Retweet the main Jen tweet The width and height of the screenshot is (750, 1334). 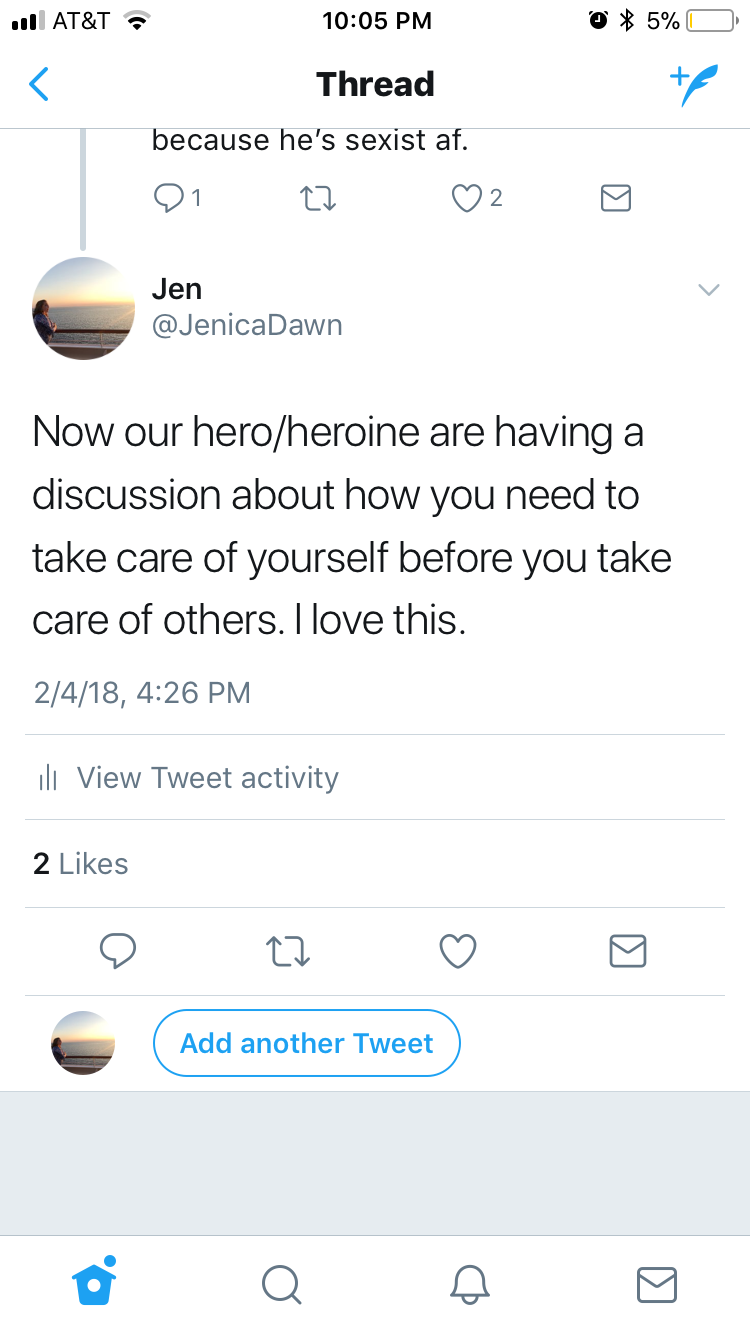pos(288,951)
